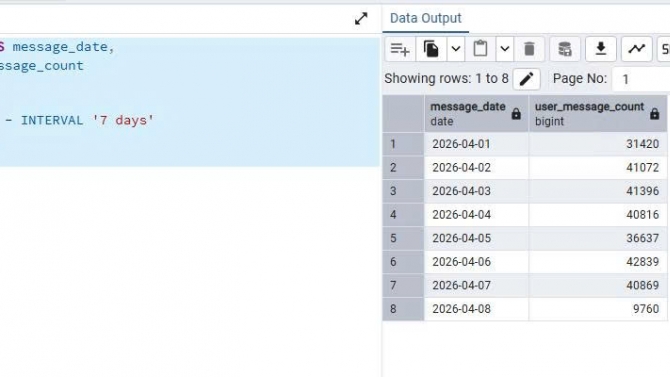Click the 2026-04-05 date cell
The image size is (670, 377).
[x=476, y=238]
